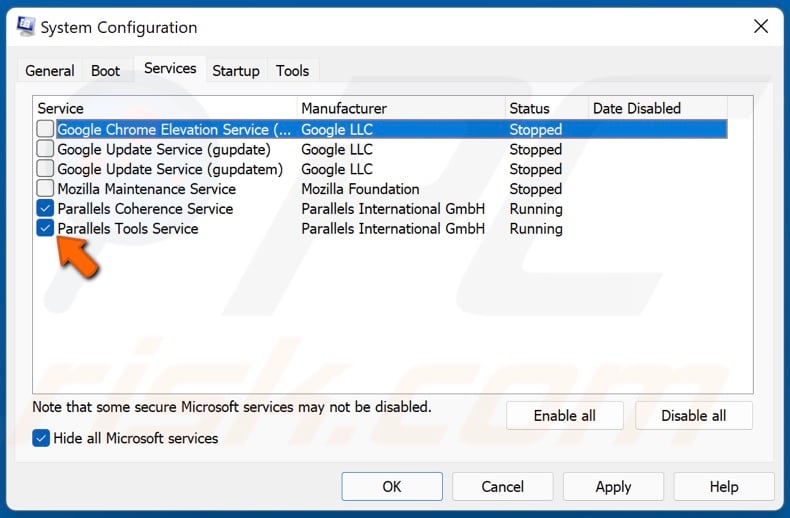Close the System Configuration window
The height and width of the screenshot is (518, 790).
(761, 26)
